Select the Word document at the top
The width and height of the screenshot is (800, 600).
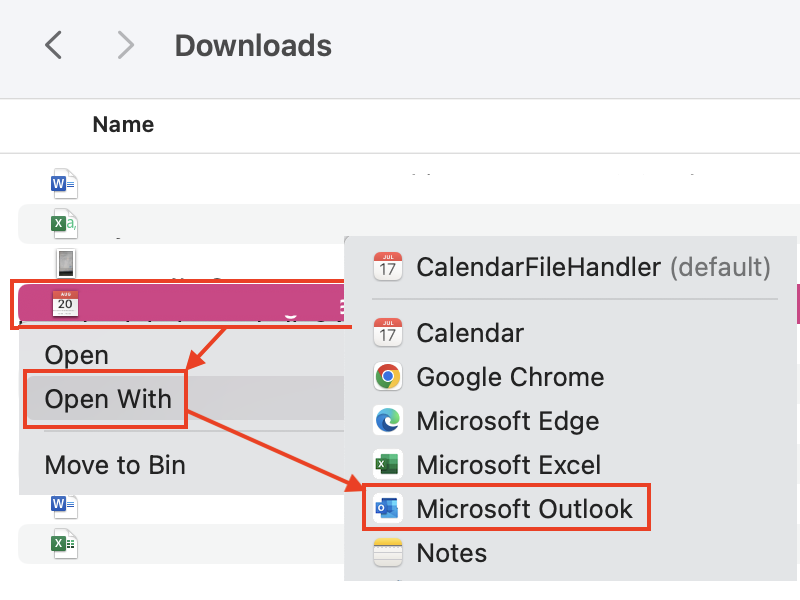click(x=64, y=184)
